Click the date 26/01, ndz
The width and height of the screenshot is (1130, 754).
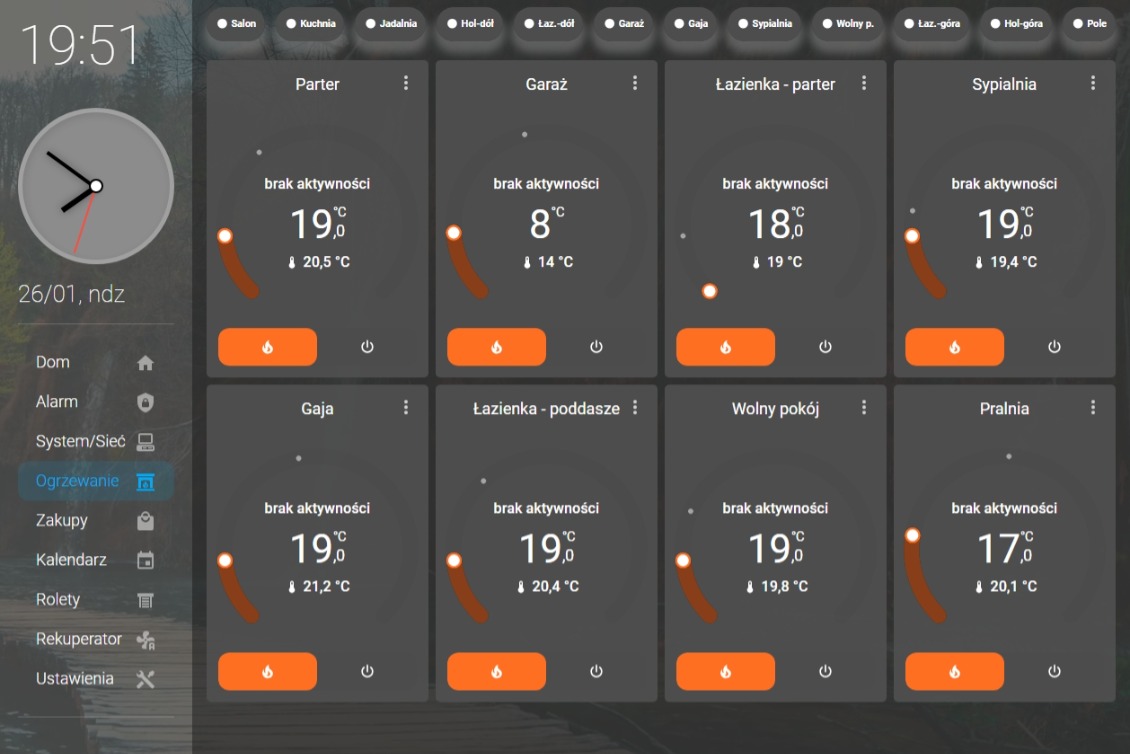point(71,294)
